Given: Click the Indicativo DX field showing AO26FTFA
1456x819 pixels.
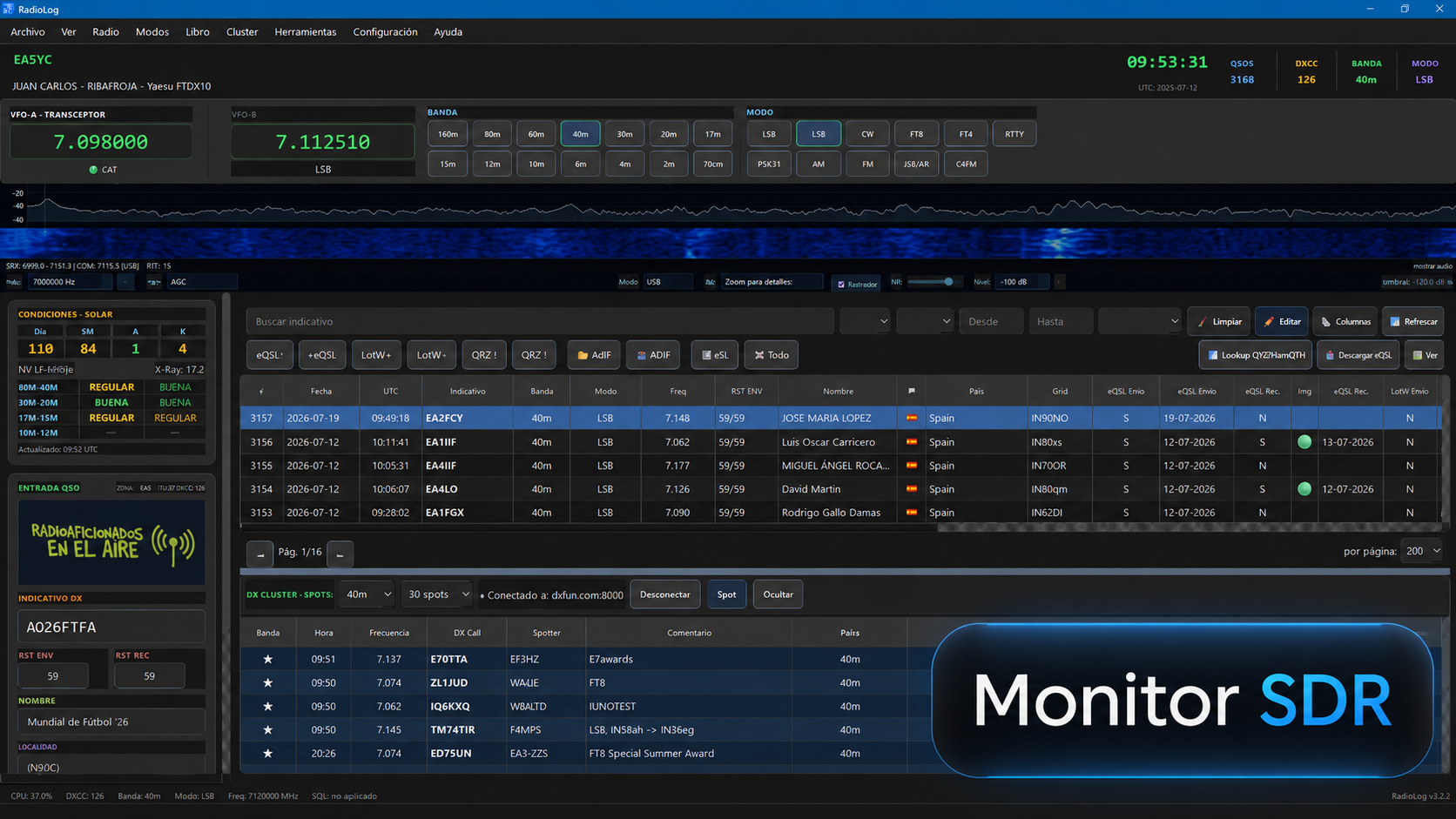Looking at the screenshot, I should [111, 627].
